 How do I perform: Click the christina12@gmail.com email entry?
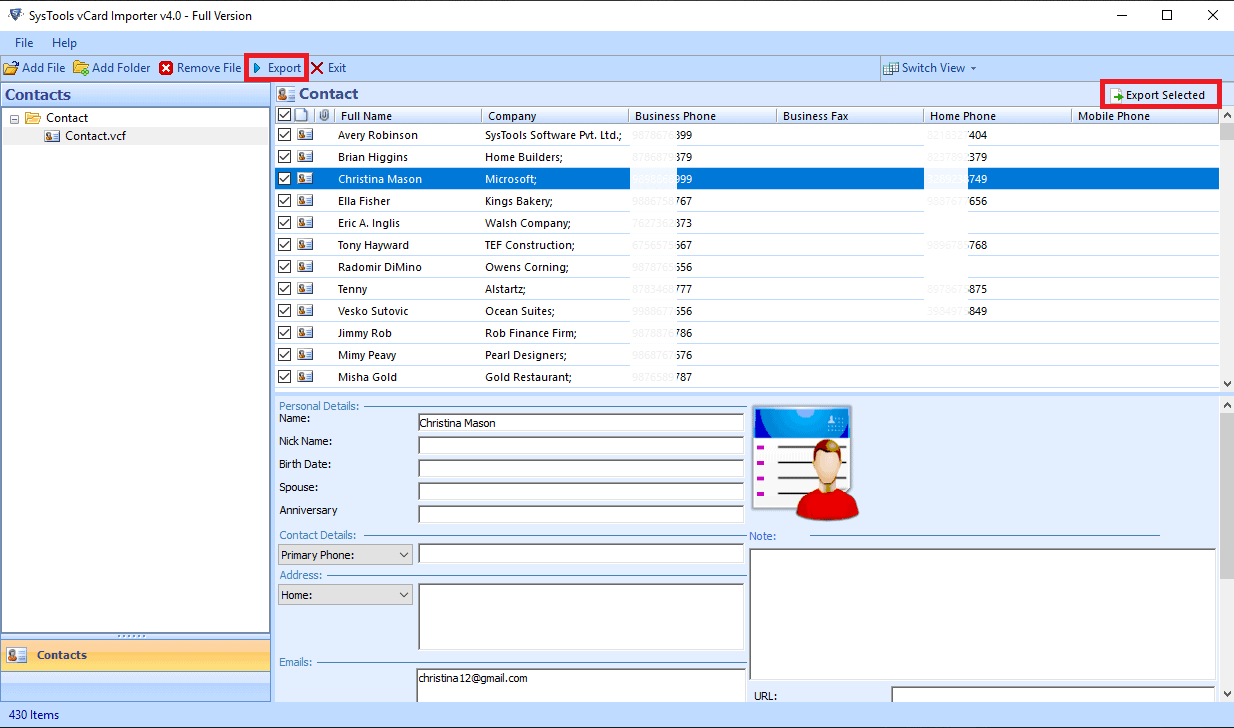(473, 678)
